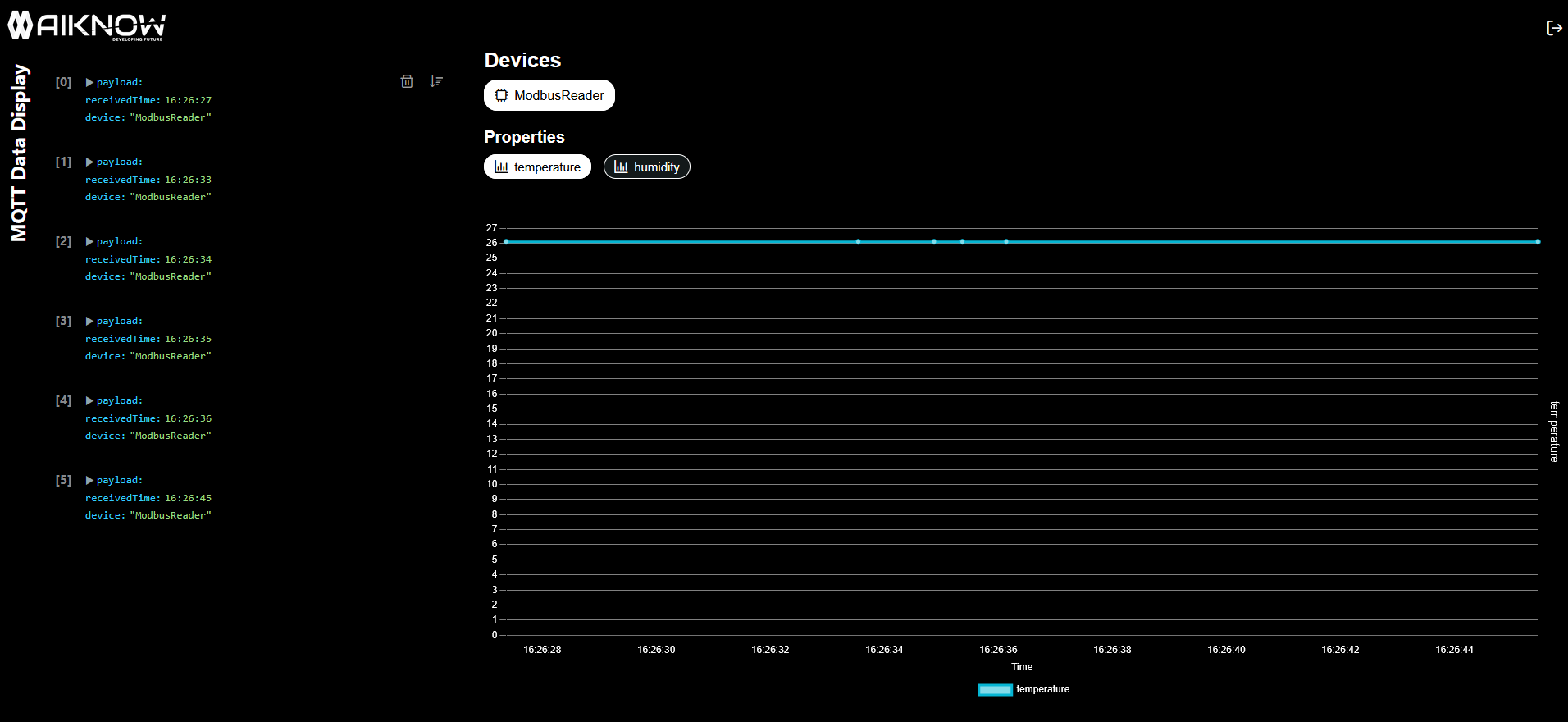Click the 16:26:36 x-axis label
The image size is (1568, 722).
pos(998,650)
